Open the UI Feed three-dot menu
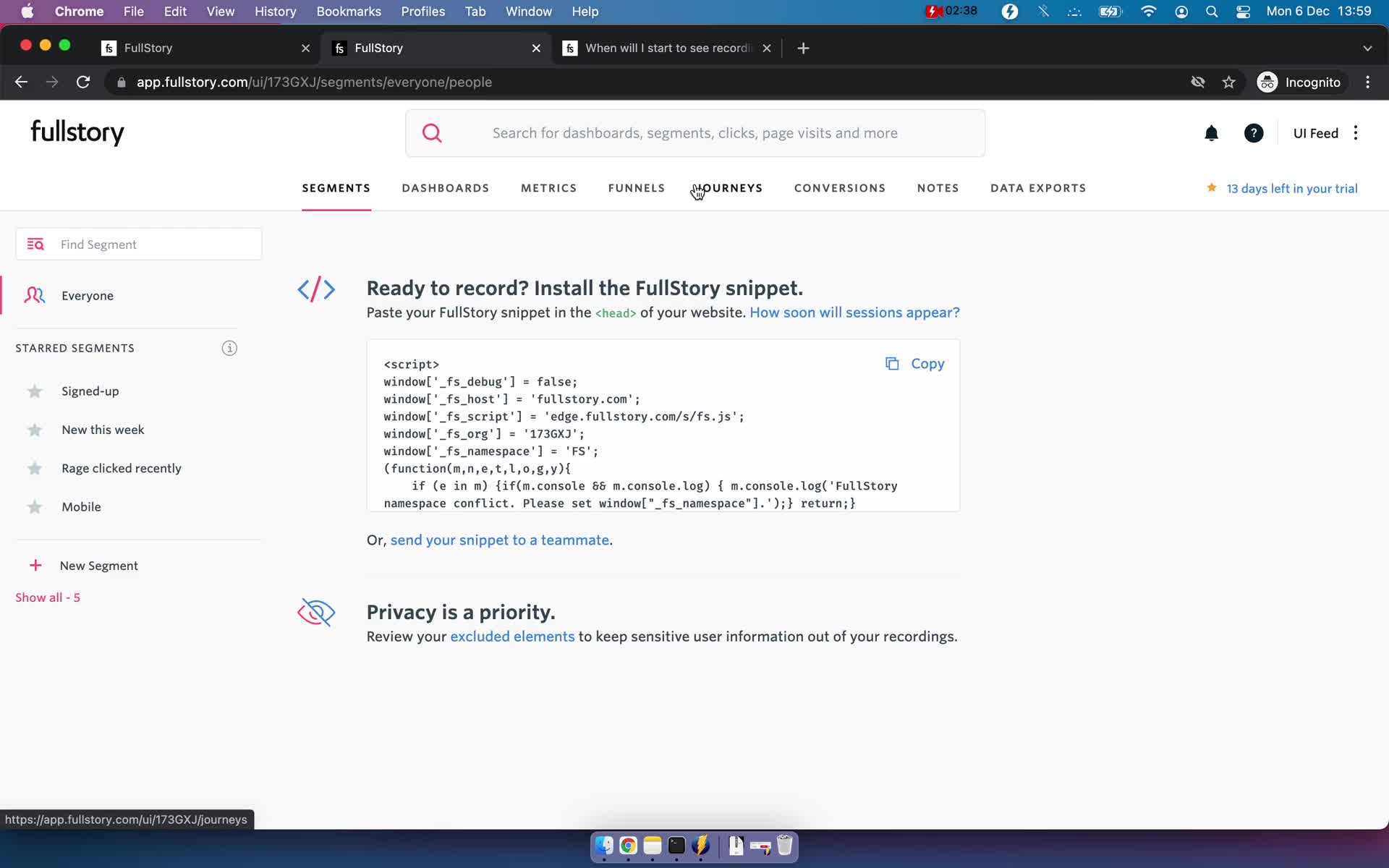1389x868 pixels. click(x=1356, y=132)
